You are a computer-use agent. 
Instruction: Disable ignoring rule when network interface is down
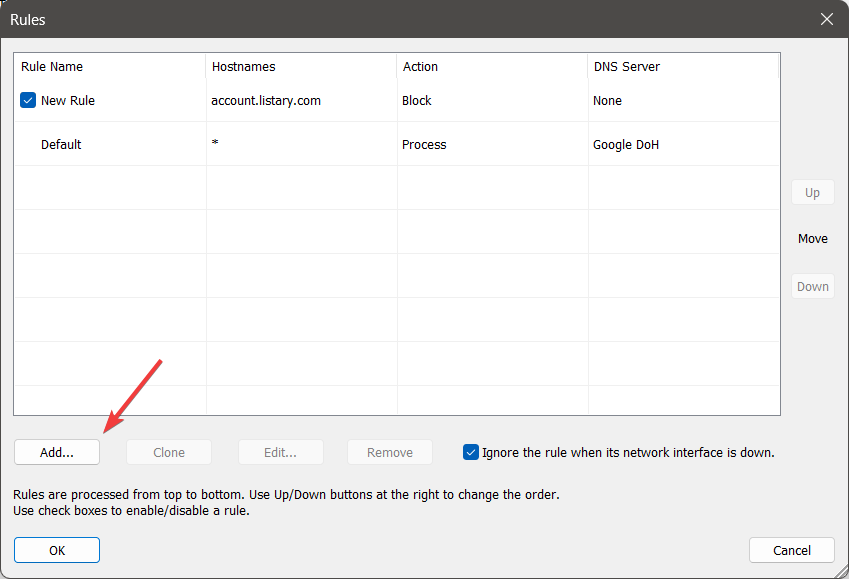click(x=472, y=452)
